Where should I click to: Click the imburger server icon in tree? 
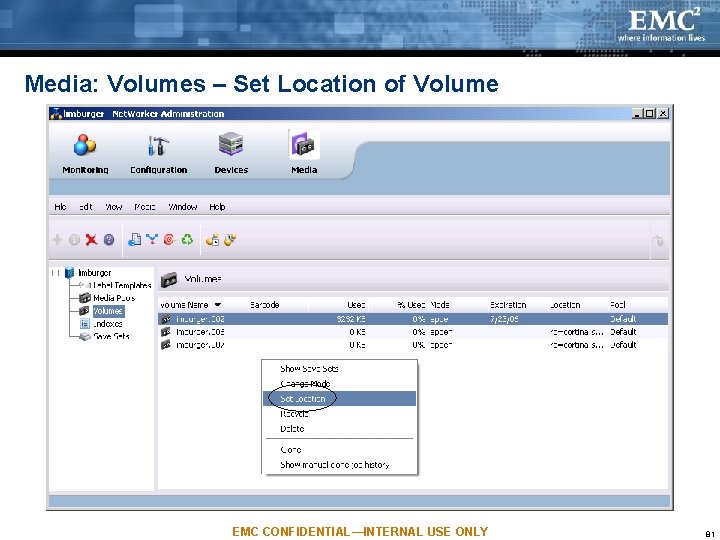click(x=69, y=273)
